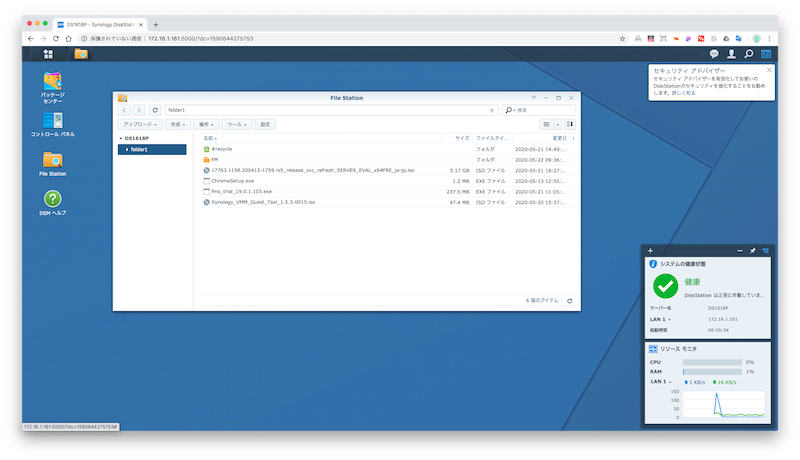Select the Synology_VMM_Guest_Tool ISO file

click(388, 202)
